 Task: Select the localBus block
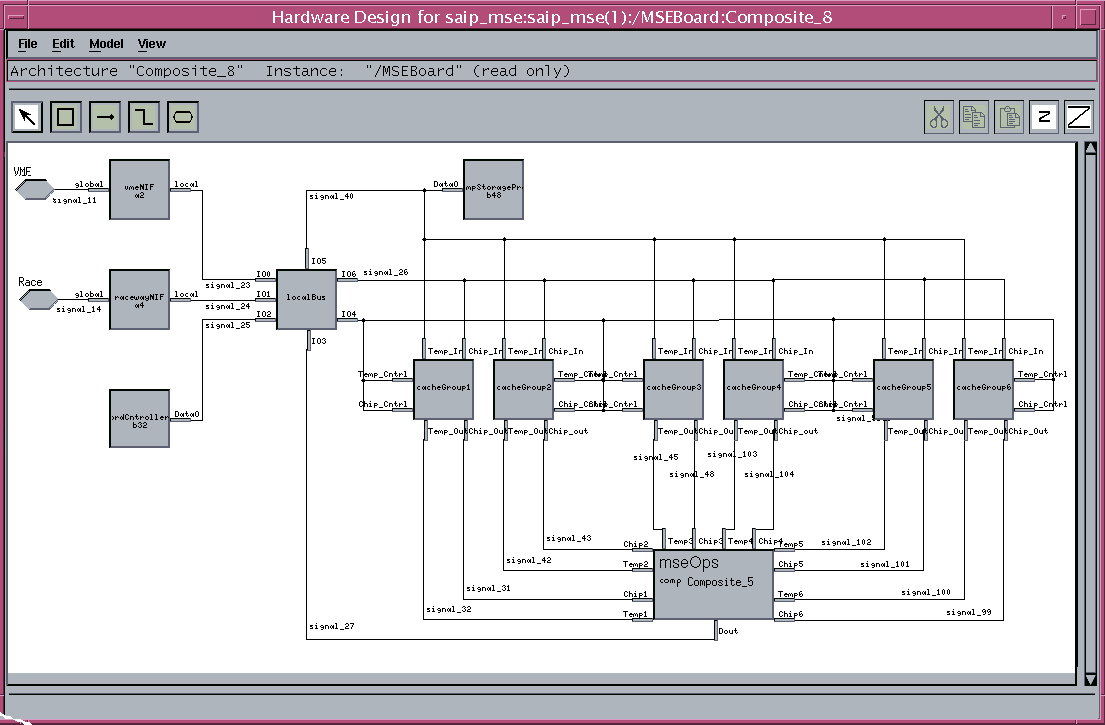pyautogui.click(x=305, y=299)
